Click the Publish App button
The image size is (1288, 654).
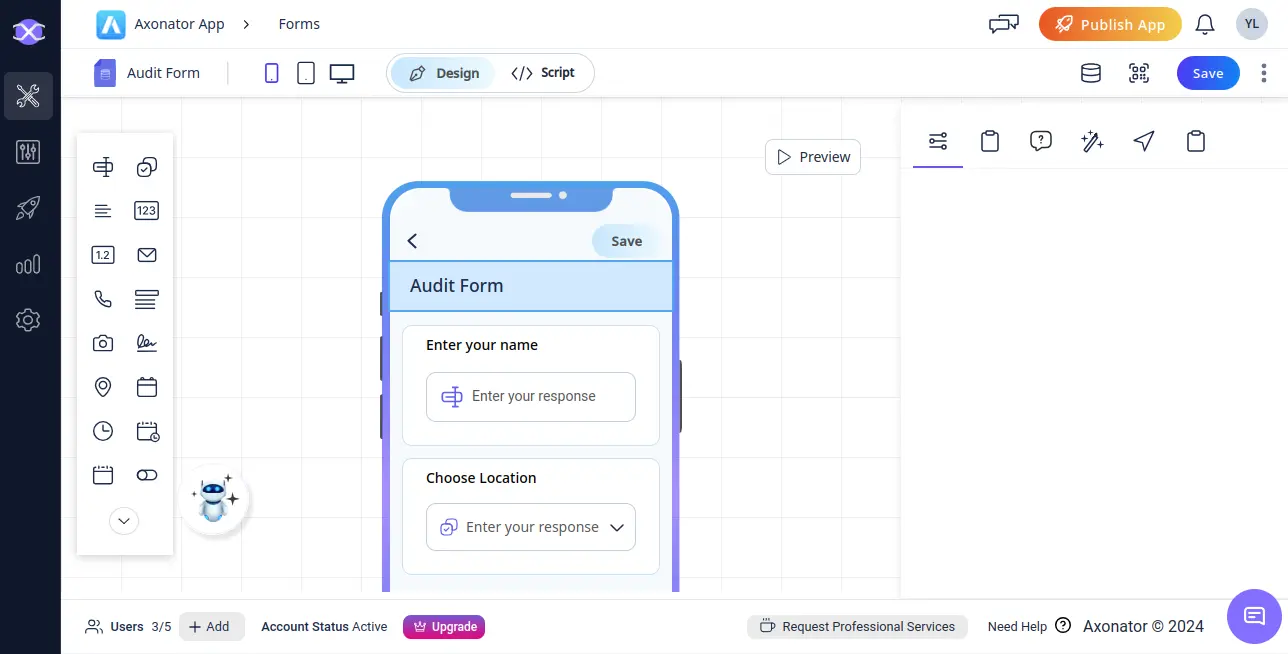click(x=1110, y=24)
